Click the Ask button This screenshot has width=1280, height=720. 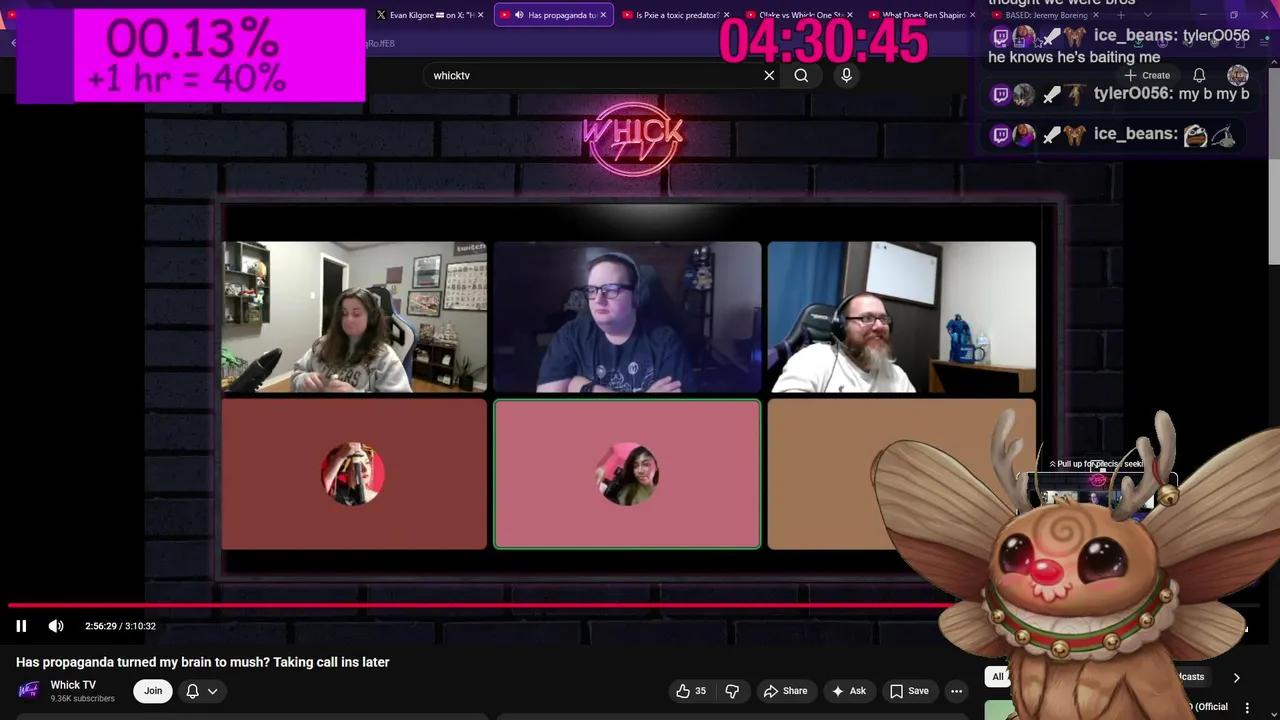tap(848, 691)
